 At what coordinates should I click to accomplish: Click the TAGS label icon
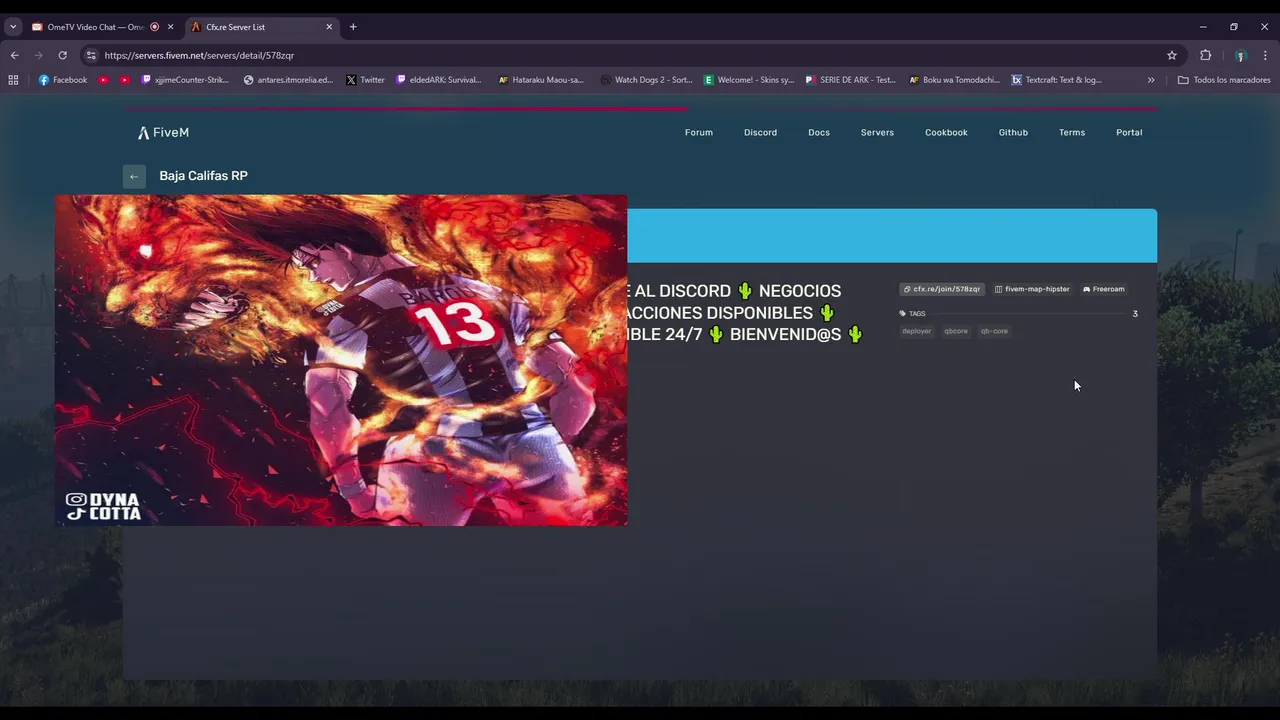click(x=902, y=314)
